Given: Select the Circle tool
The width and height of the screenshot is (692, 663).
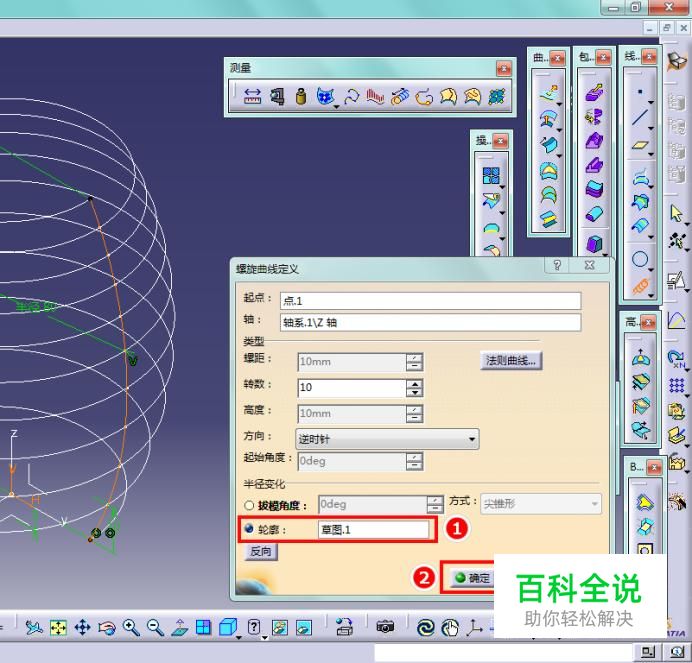Looking at the screenshot, I should 640,259.
